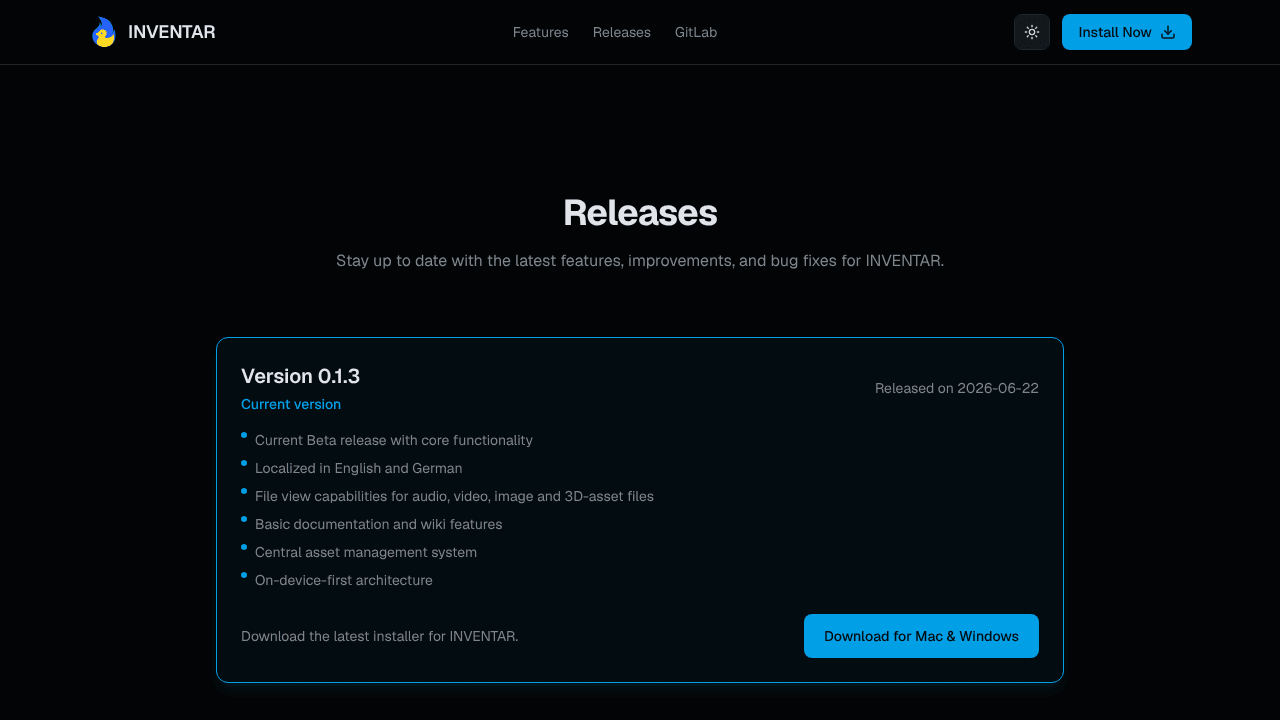Screen dimensions: 1280x720
Task: Click the Current version label
Action: click(291, 404)
